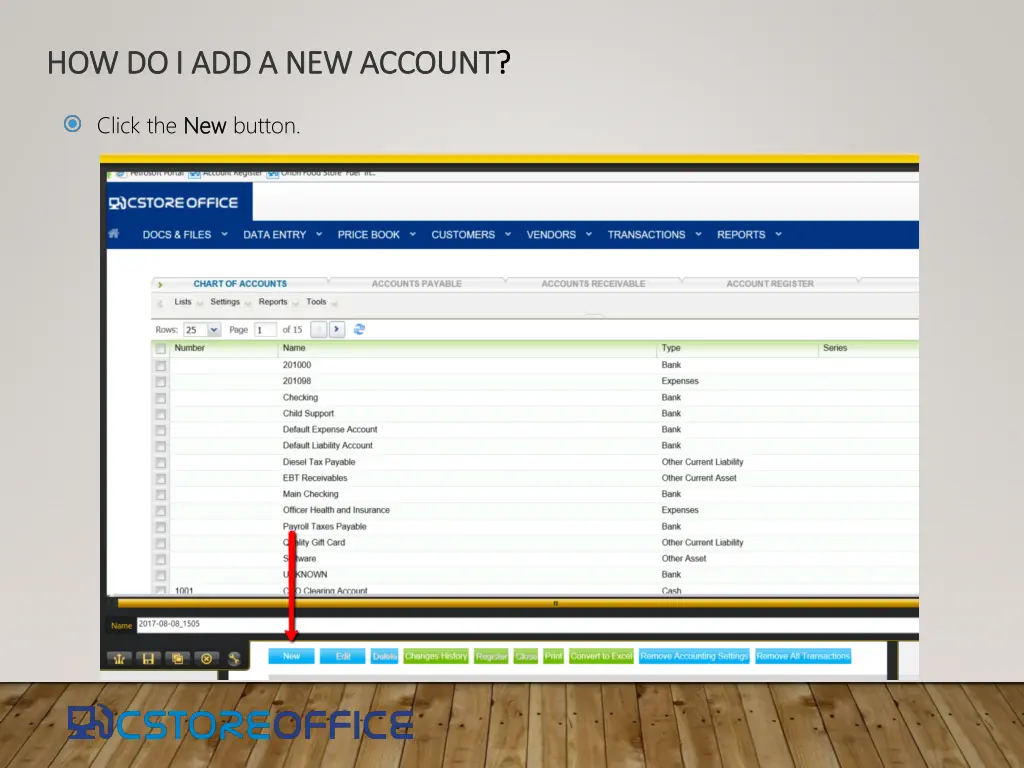Click the page number input field
This screenshot has width=1024, height=768.
[x=264, y=330]
